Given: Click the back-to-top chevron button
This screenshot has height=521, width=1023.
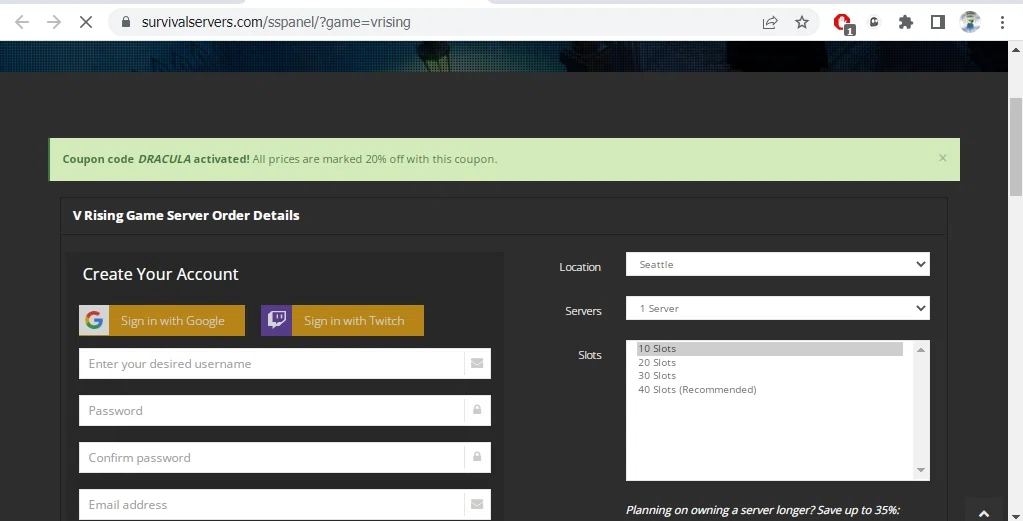Looking at the screenshot, I should [984, 513].
